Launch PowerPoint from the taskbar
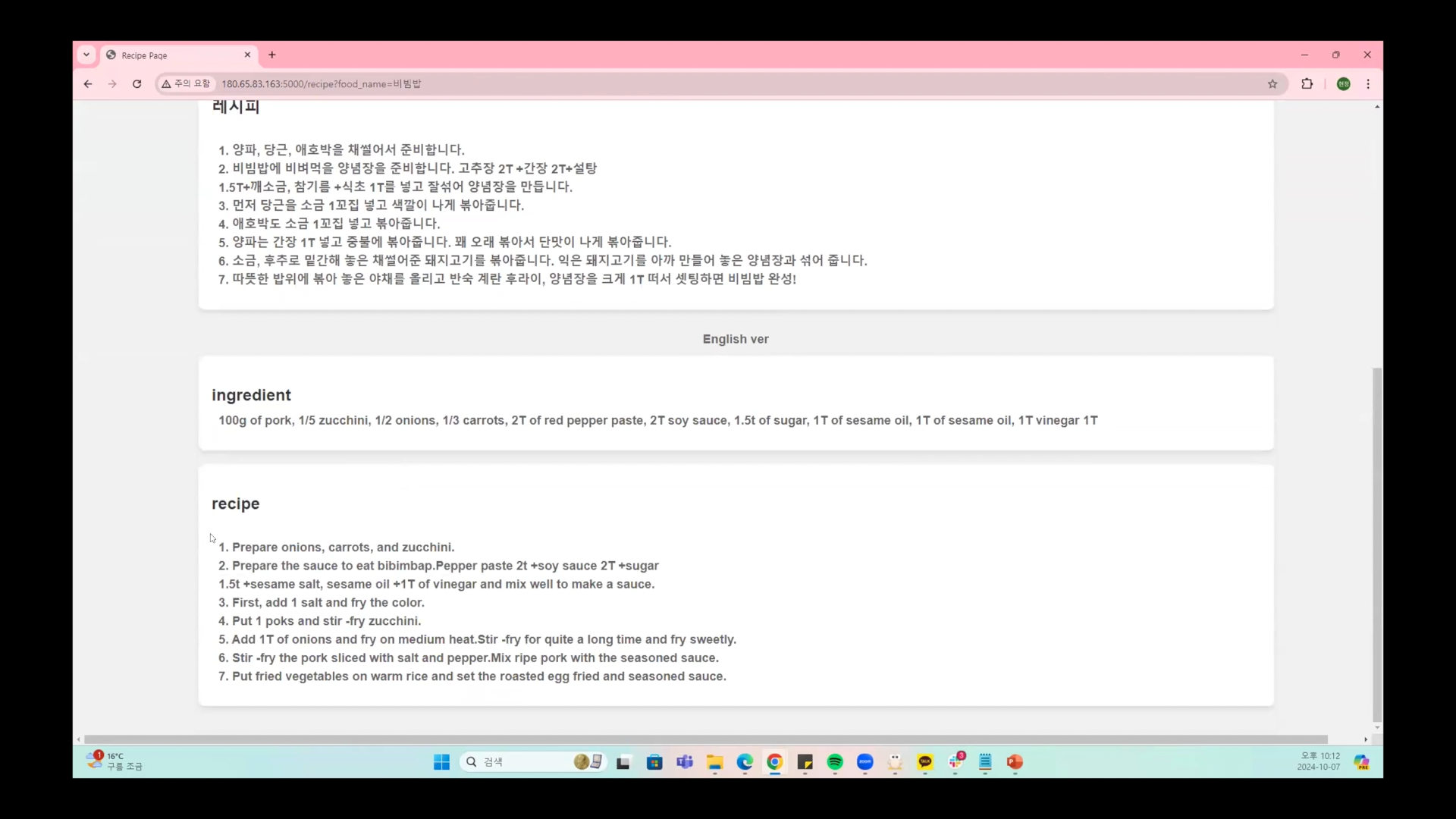The height and width of the screenshot is (819, 1456). click(1015, 762)
